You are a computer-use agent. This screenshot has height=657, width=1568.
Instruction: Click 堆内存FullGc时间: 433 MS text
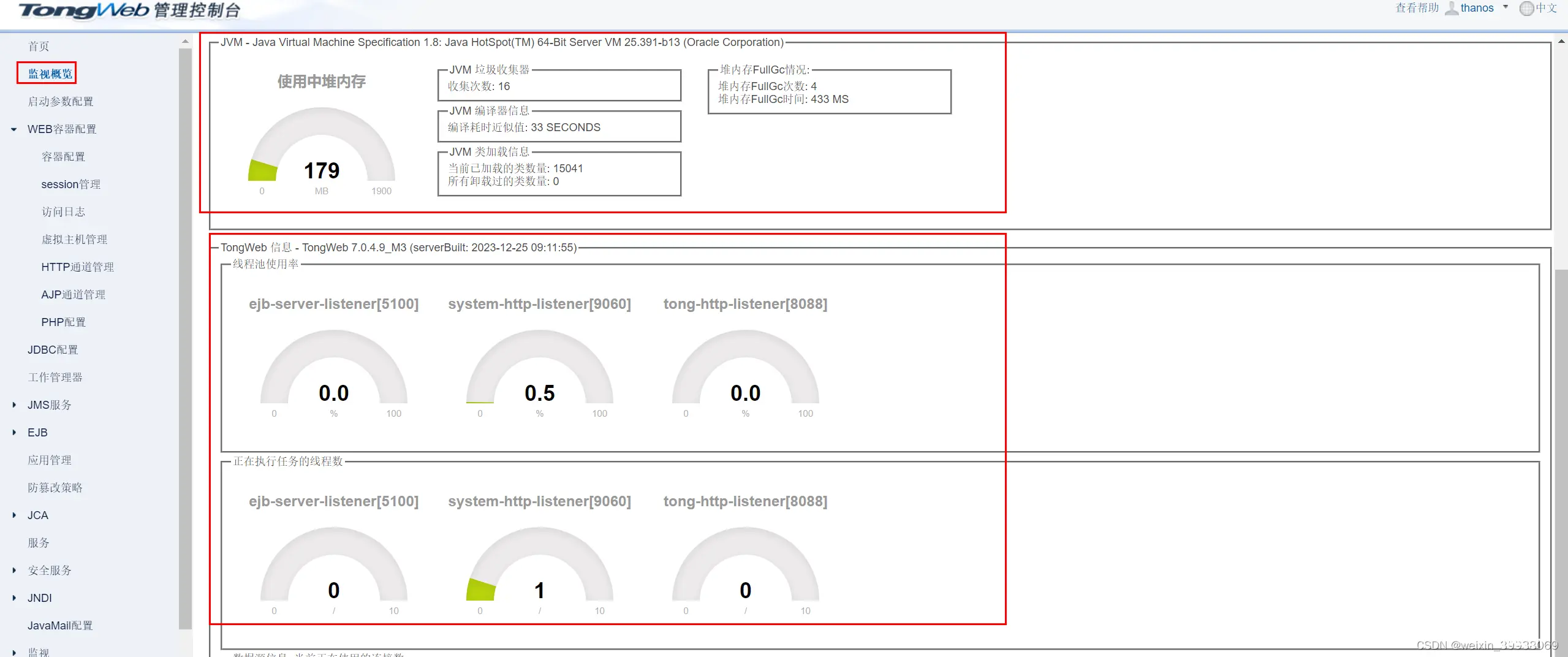click(x=783, y=99)
